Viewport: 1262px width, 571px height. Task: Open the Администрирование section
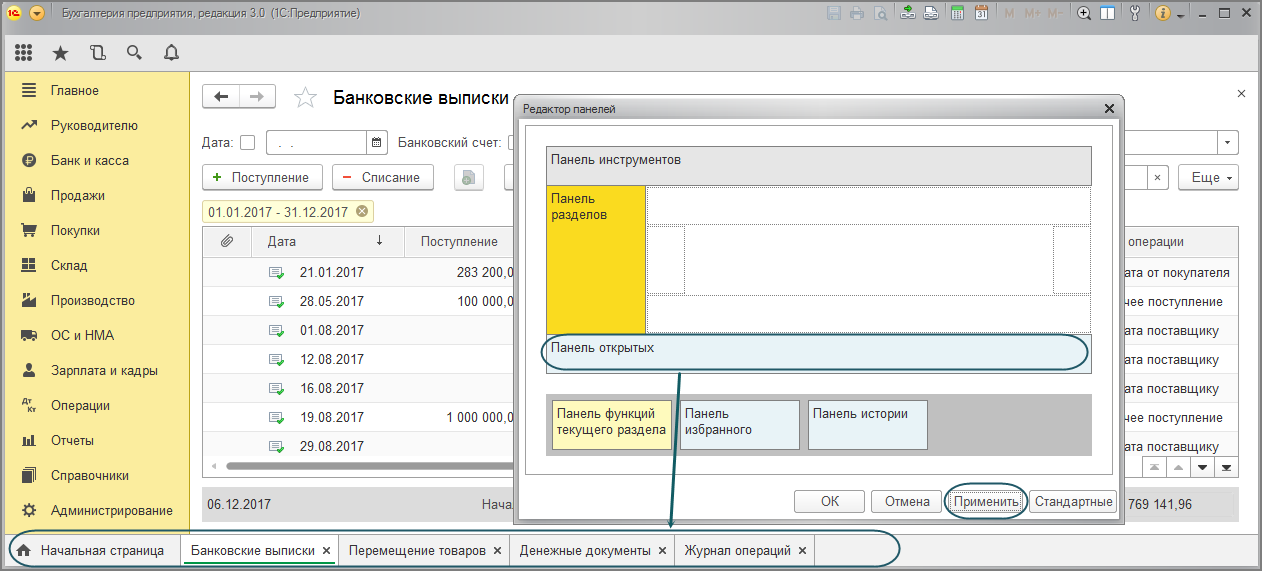pos(112,510)
